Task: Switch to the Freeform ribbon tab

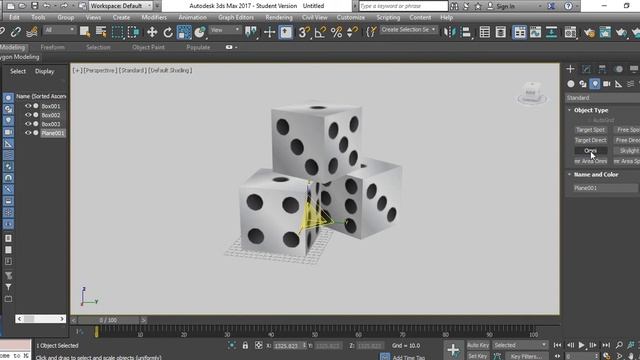Action: click(x=53, y=47)
